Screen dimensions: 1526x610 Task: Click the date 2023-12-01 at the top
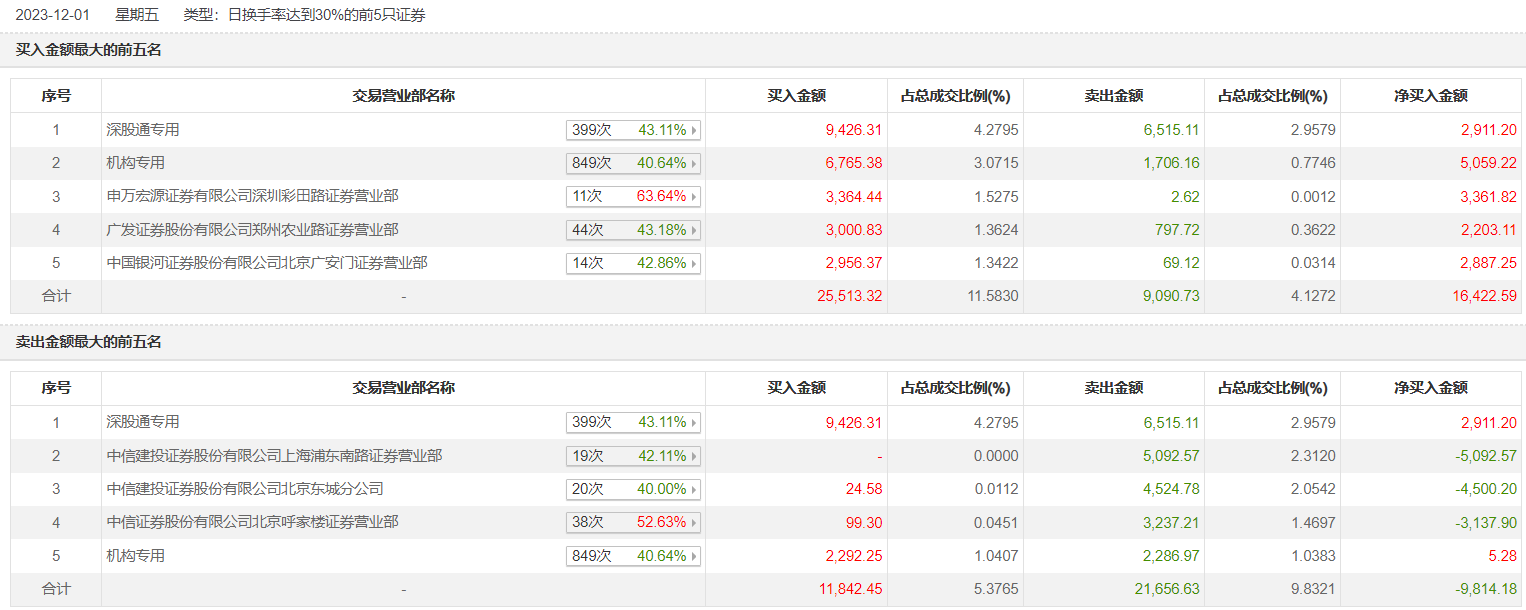[51, 15]
